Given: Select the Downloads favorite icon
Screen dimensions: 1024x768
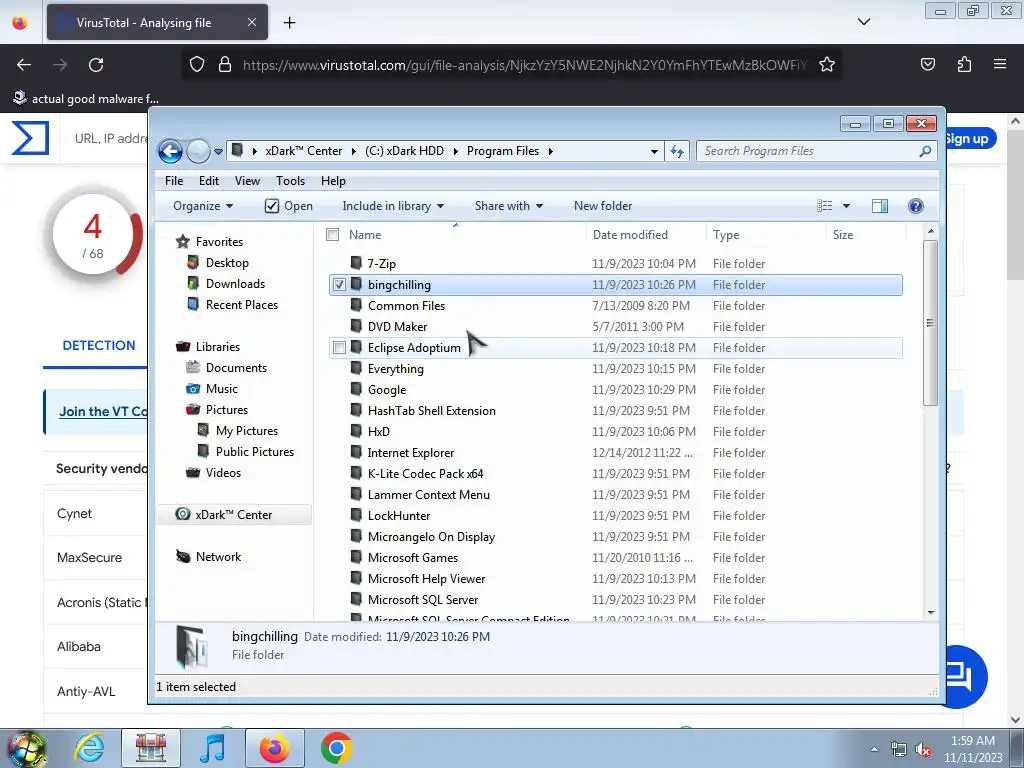Looking at the screenshot, I should coord(193,283).
